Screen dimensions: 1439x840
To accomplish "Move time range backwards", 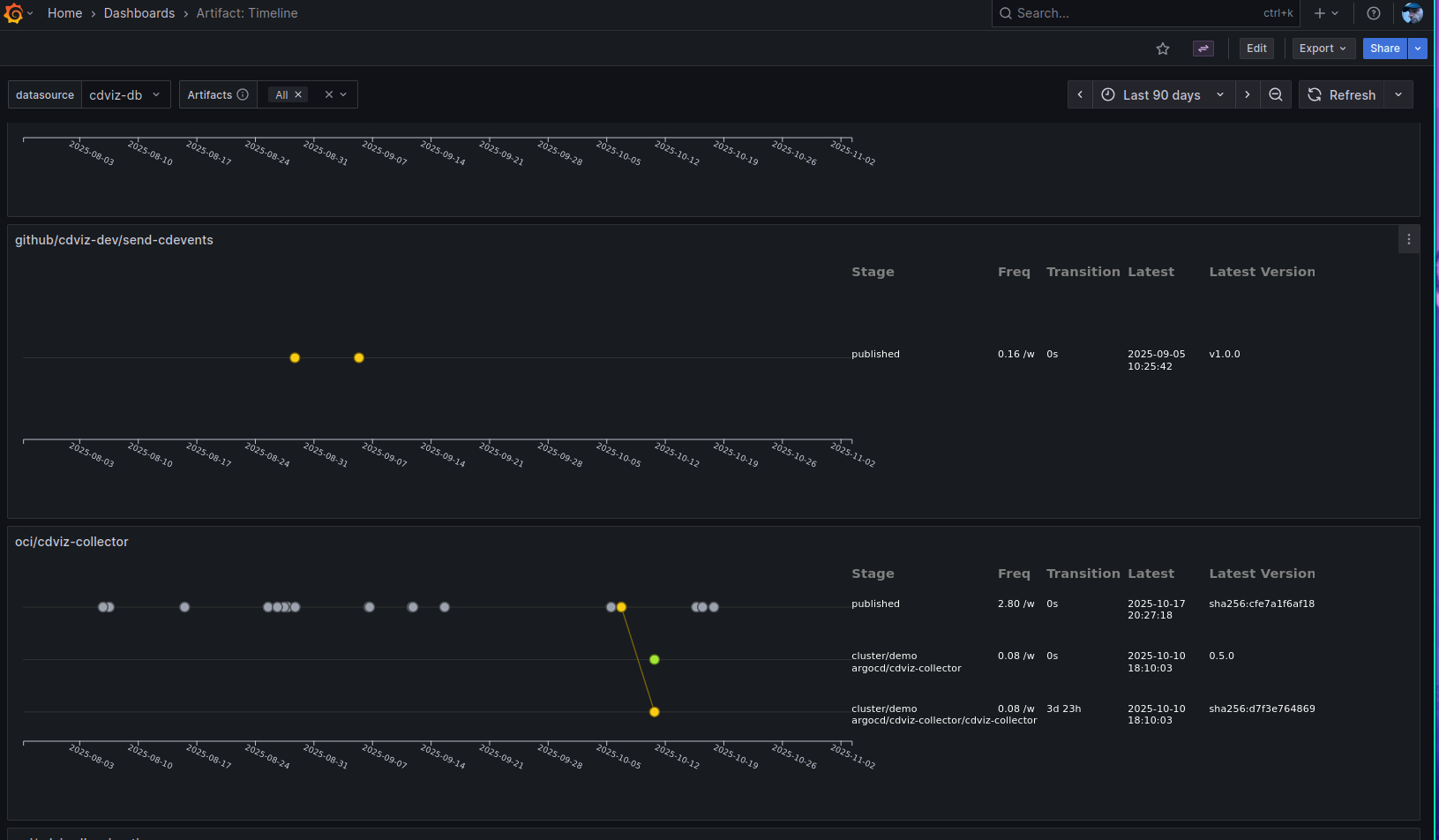I will pos(1080,94).
